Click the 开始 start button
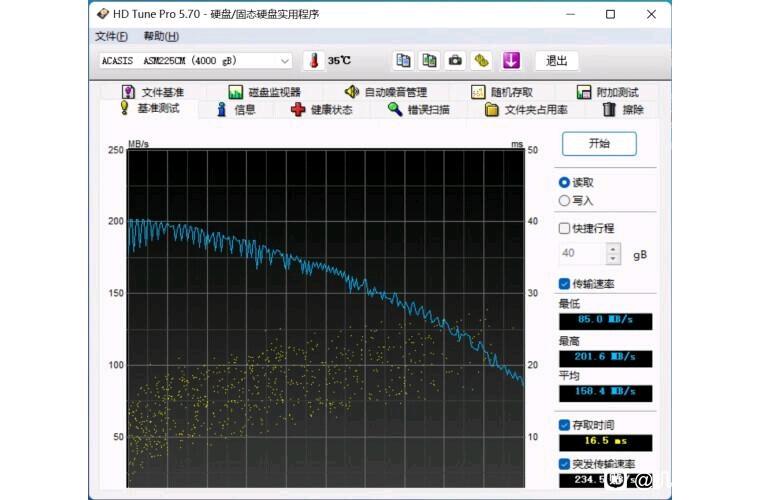760x500 pixels. coord(599,143)
